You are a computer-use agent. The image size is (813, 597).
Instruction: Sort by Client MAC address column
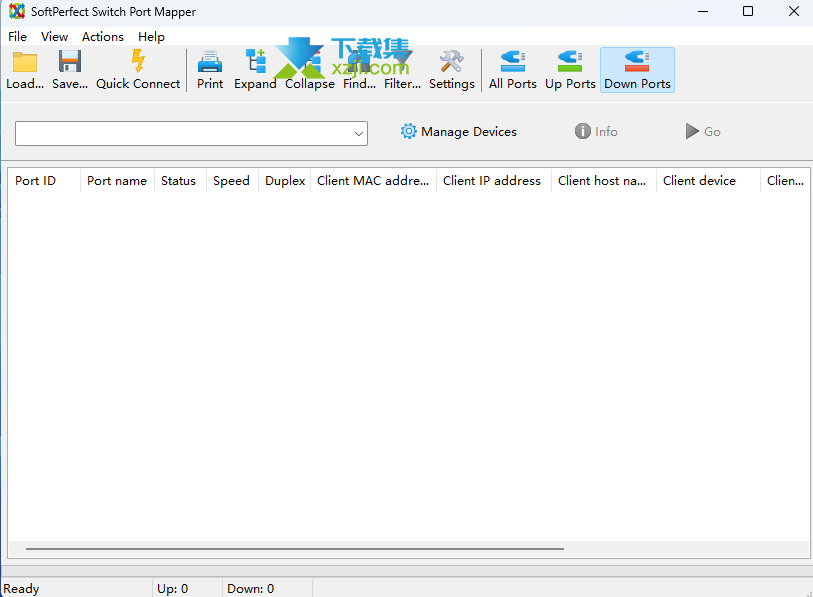click(x=373, y=181)
